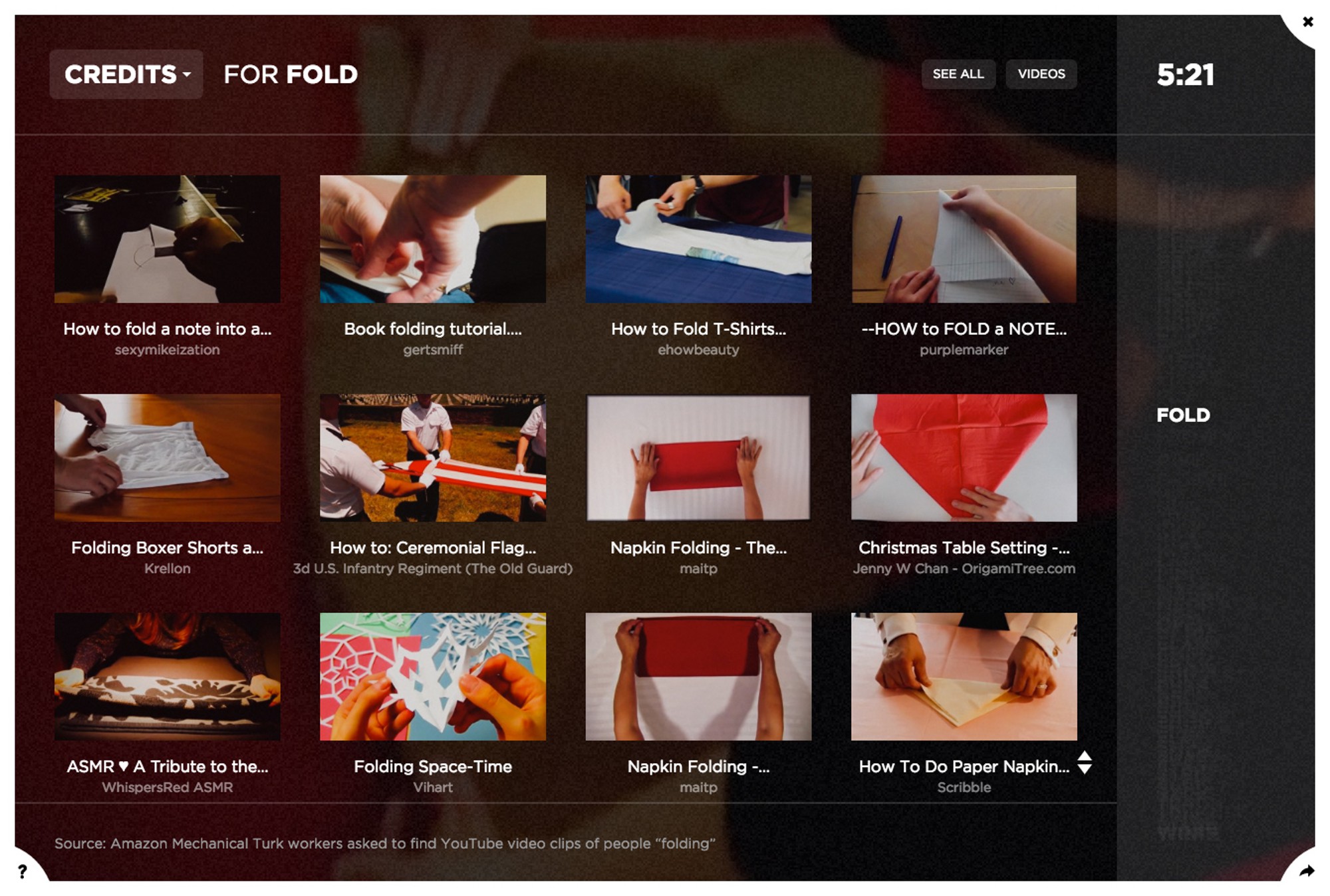Click the SEE ALL button
1330x896 pixels.
tap(958, 74)
